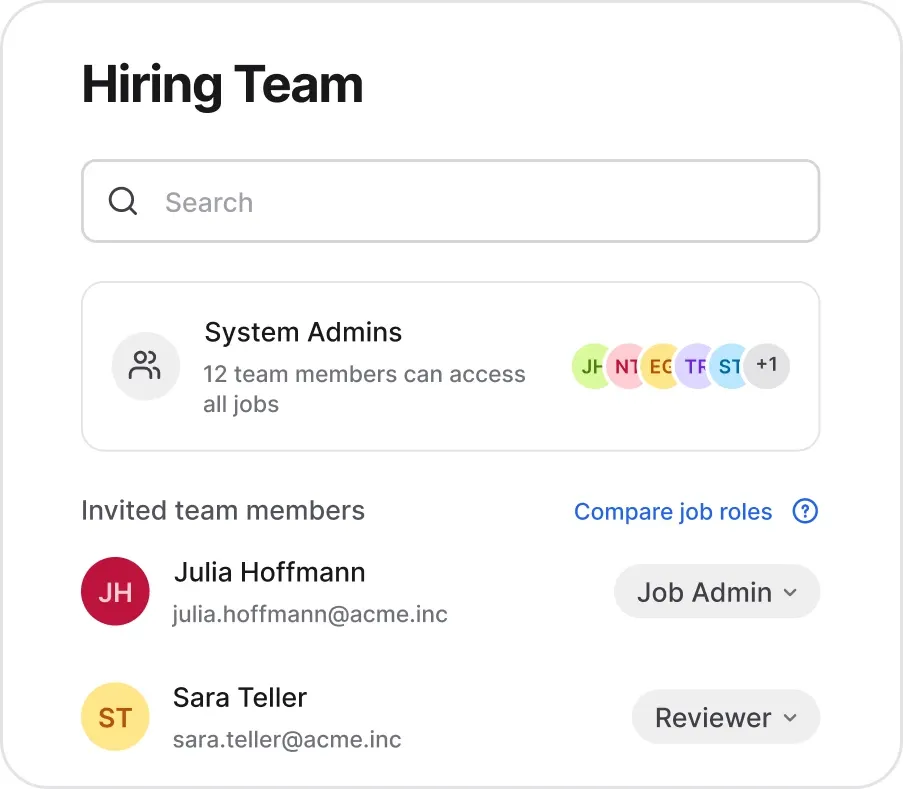Focus the Search input field
Image resolution: width=903 pixels, height=789 pixels.
click(x=450, y=201)
